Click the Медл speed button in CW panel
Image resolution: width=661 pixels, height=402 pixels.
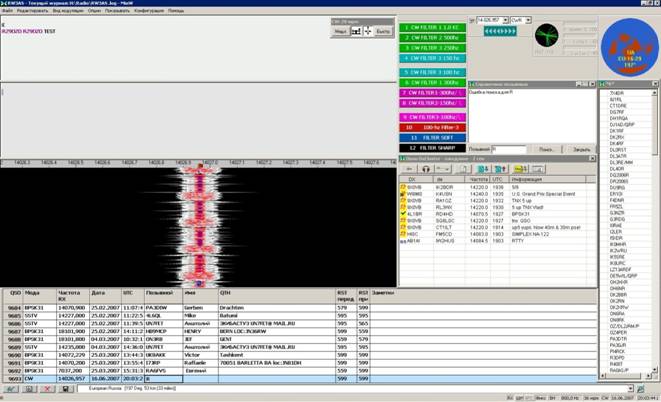pyautogui.click(x=341, y=31)
